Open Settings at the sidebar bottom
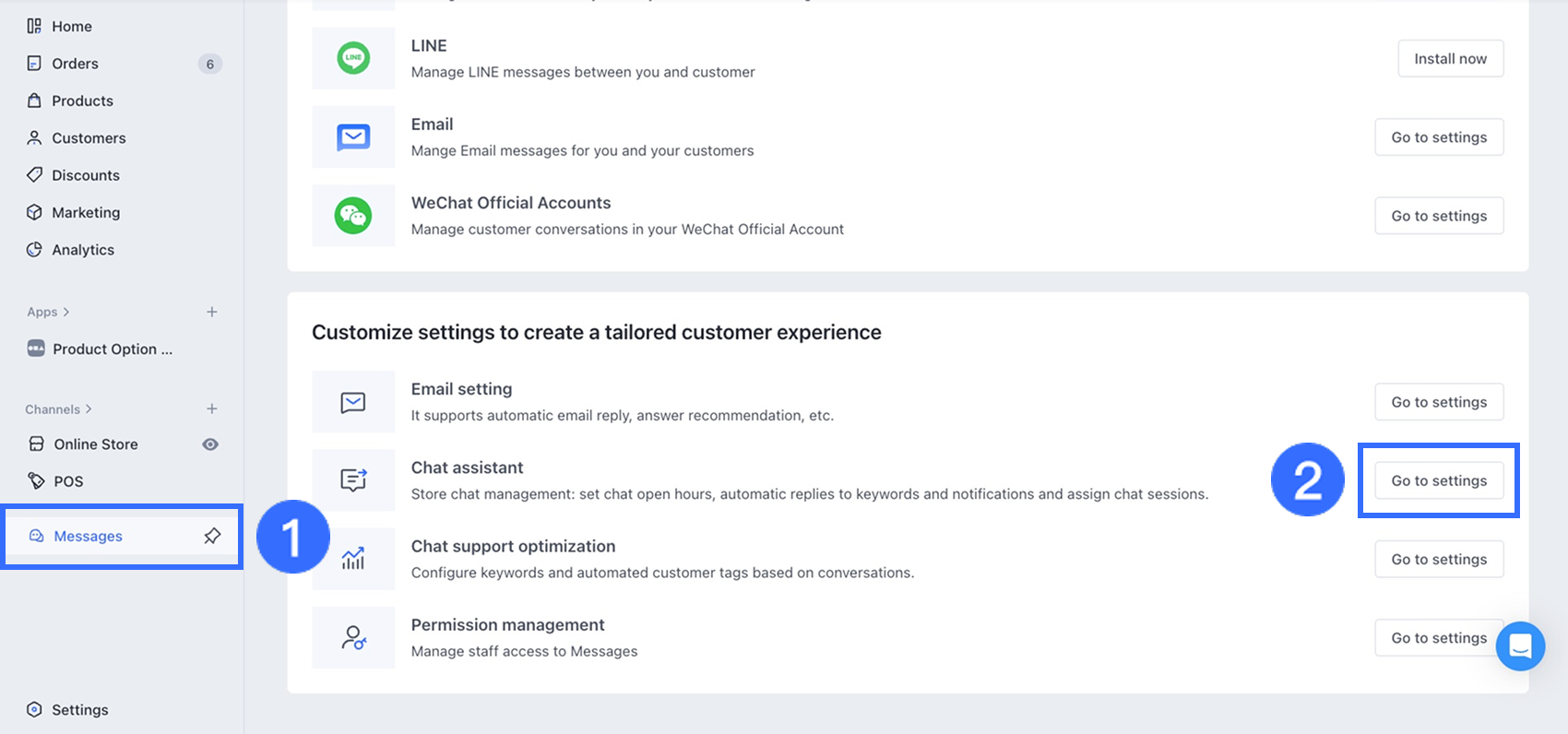Image resolution: width=1568 pixels, height=734 pixels. point(79,710)
